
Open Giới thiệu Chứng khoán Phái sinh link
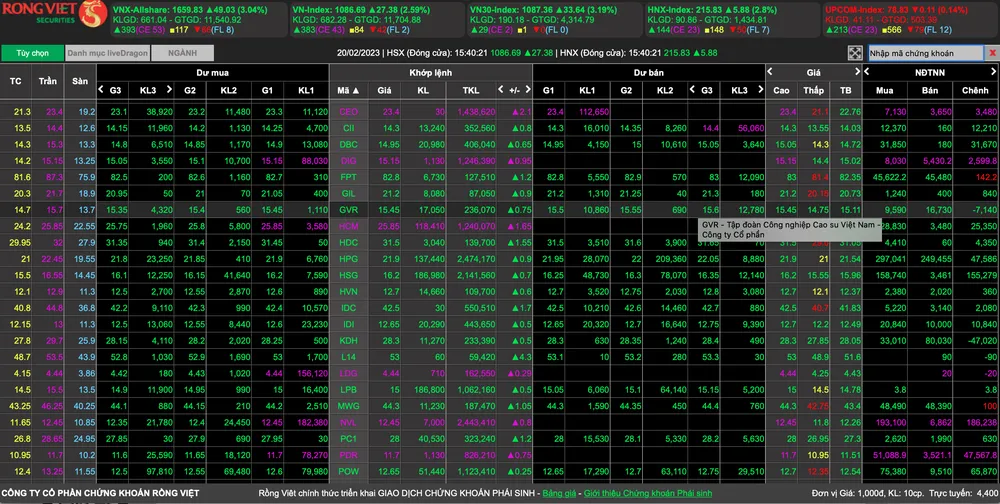[x=647, y=493]
